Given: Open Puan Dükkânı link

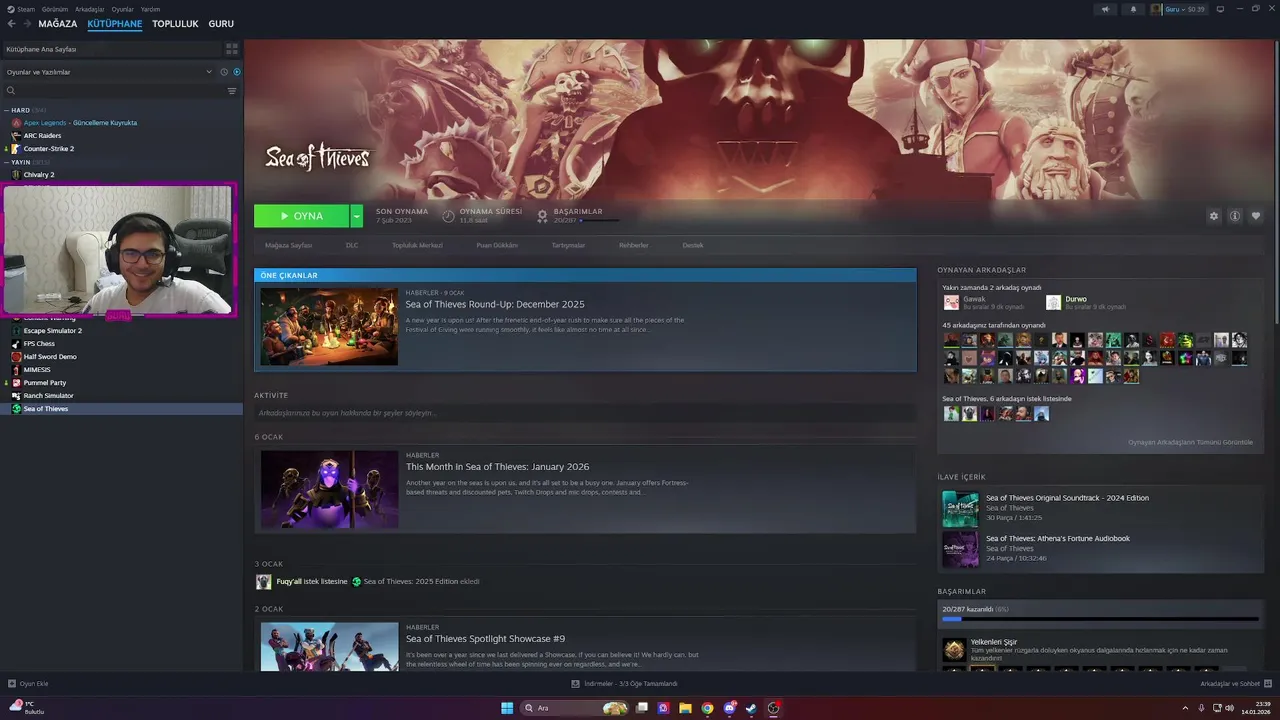Looking at the screenshot, I should tap(497, 245).
